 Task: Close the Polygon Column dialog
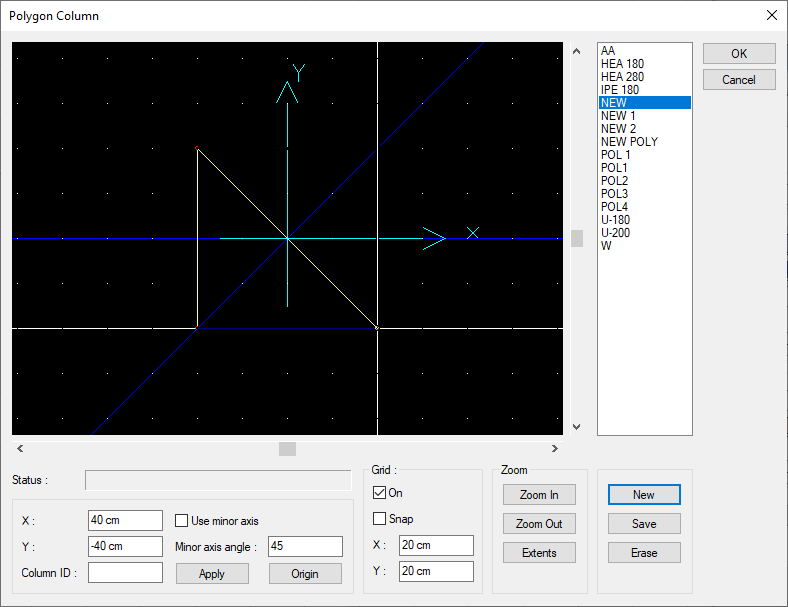[770, 16]
